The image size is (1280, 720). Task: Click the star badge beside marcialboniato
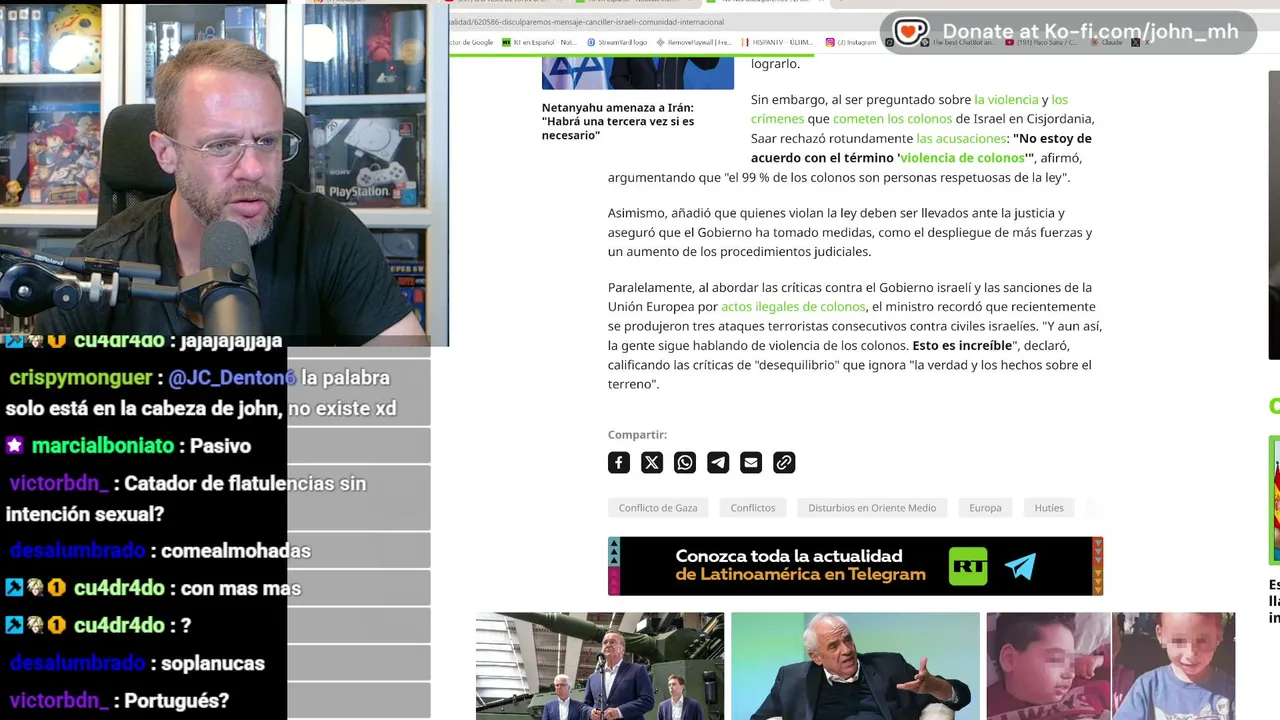click(15, 446)
